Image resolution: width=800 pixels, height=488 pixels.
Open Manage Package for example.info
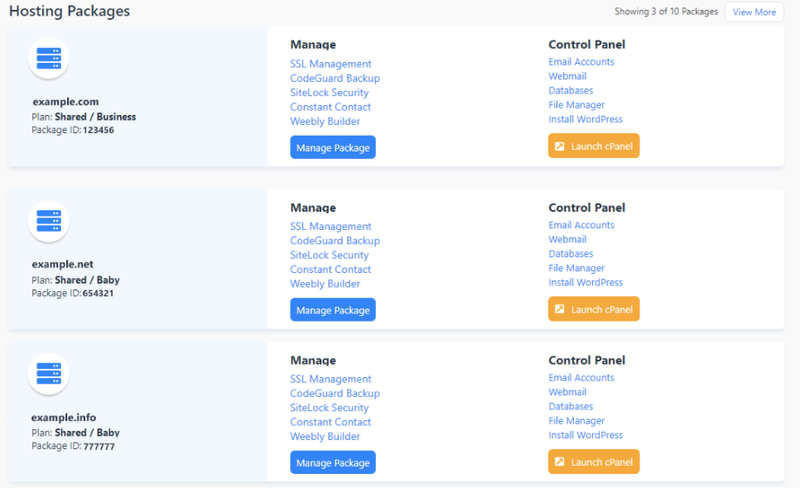click(x=333, y=462)
